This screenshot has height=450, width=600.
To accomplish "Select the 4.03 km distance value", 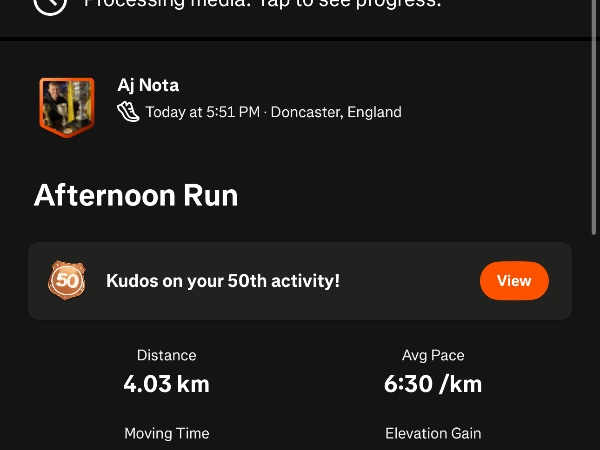I will click(x=166, y=383).
